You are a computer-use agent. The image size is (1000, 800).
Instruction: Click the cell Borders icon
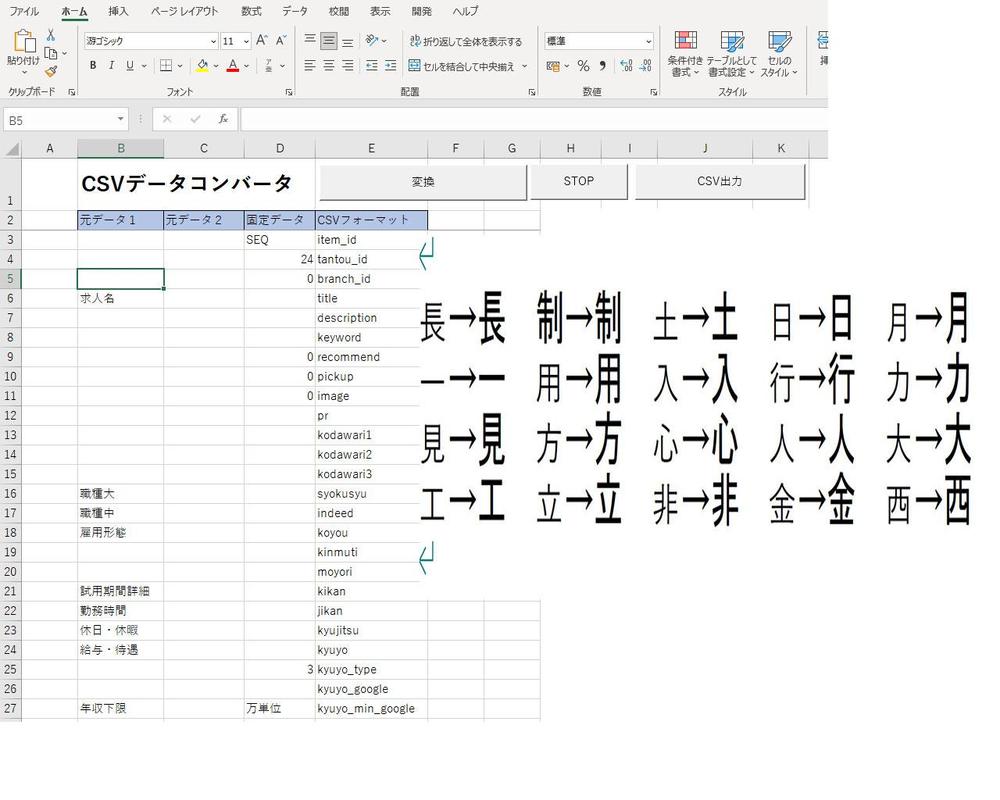(166, 65)
